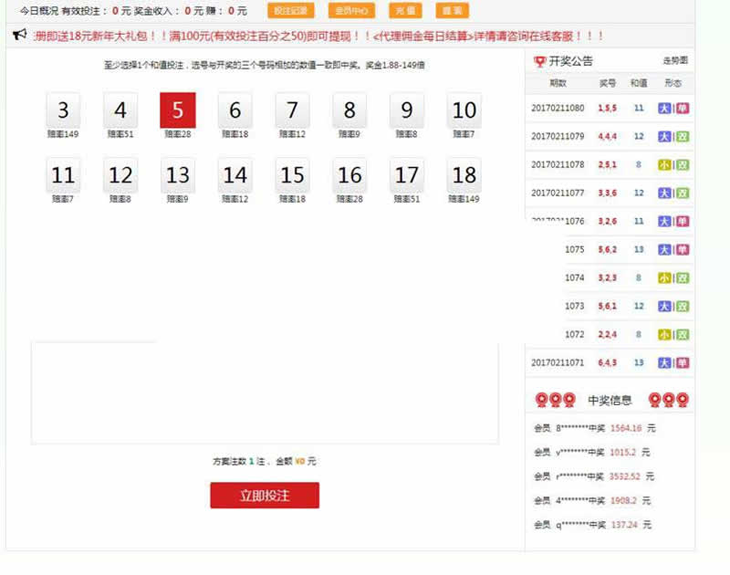
Task: Click the right medal icons beside 中奖信息
Action: (668, 400)
